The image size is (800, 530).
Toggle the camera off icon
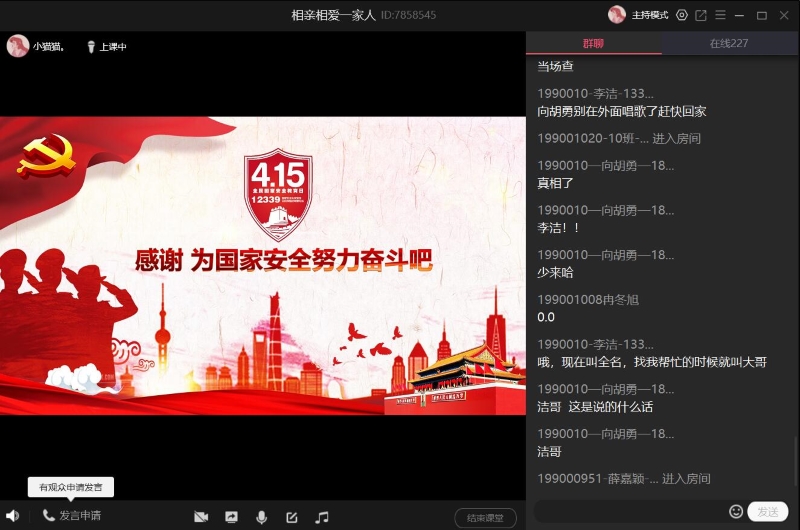pos(201,517)
